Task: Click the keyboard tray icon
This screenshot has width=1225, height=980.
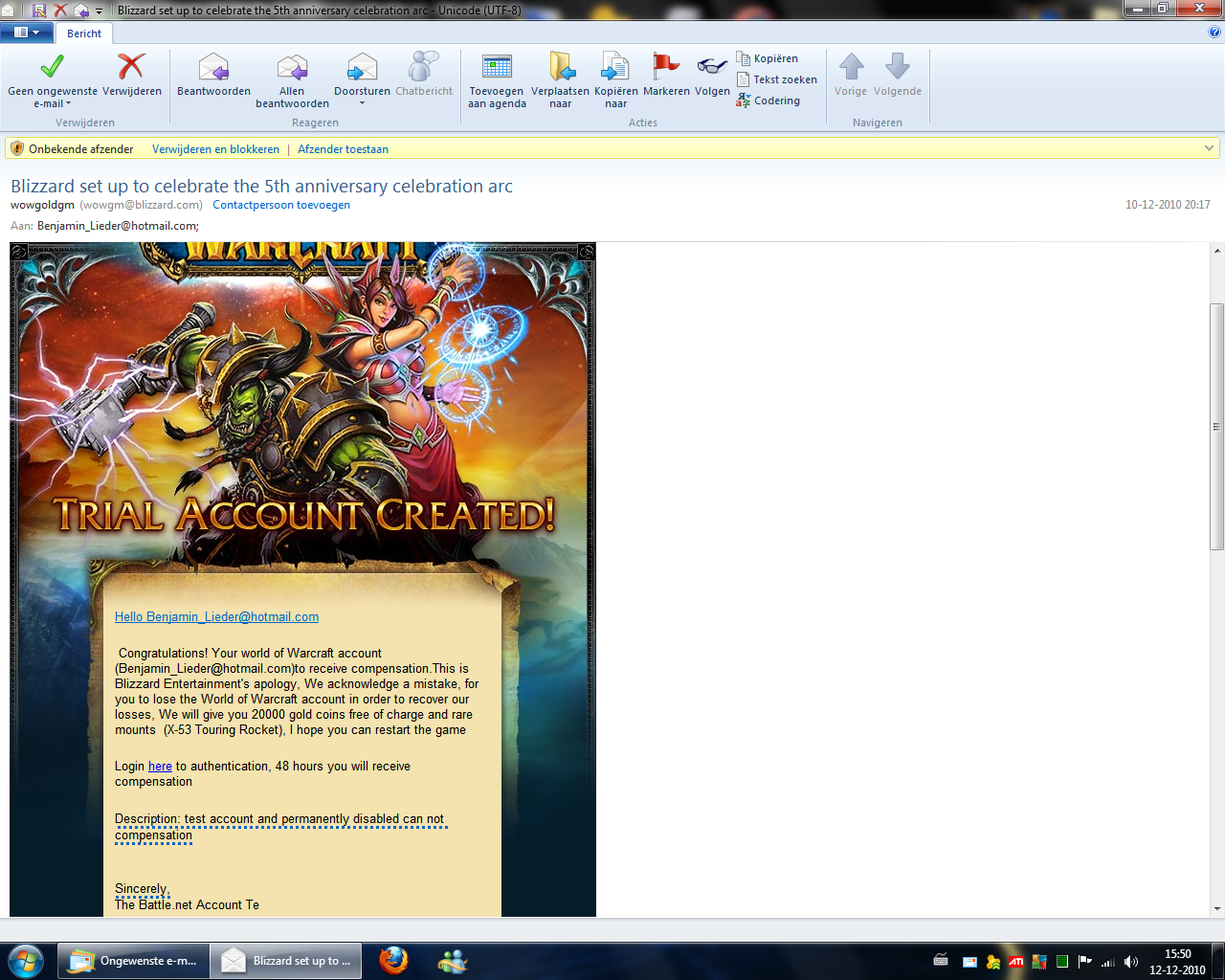Action: click(x=941, y=961)
